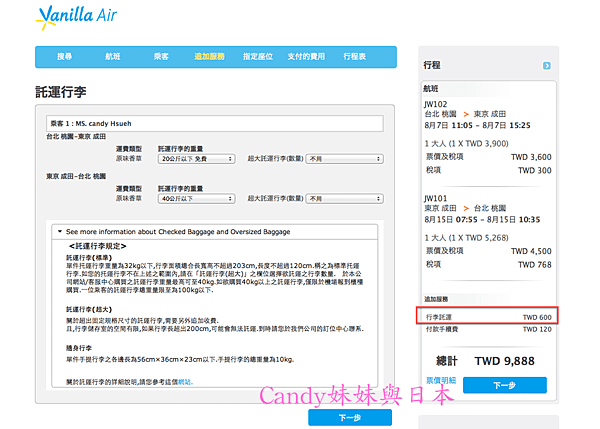Click 下一步 button below the baggage form
This screenshot has width=600, height=429.
point(350,418)
